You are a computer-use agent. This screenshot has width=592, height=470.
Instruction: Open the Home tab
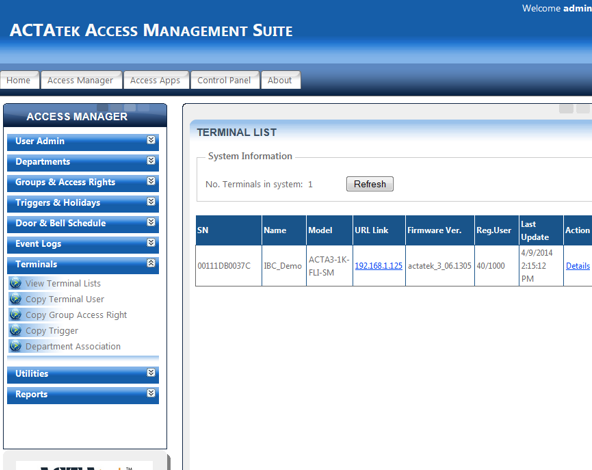point(19,80)
